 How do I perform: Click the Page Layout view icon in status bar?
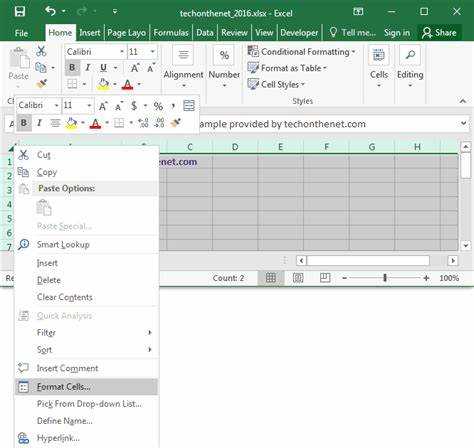[298, 278]
